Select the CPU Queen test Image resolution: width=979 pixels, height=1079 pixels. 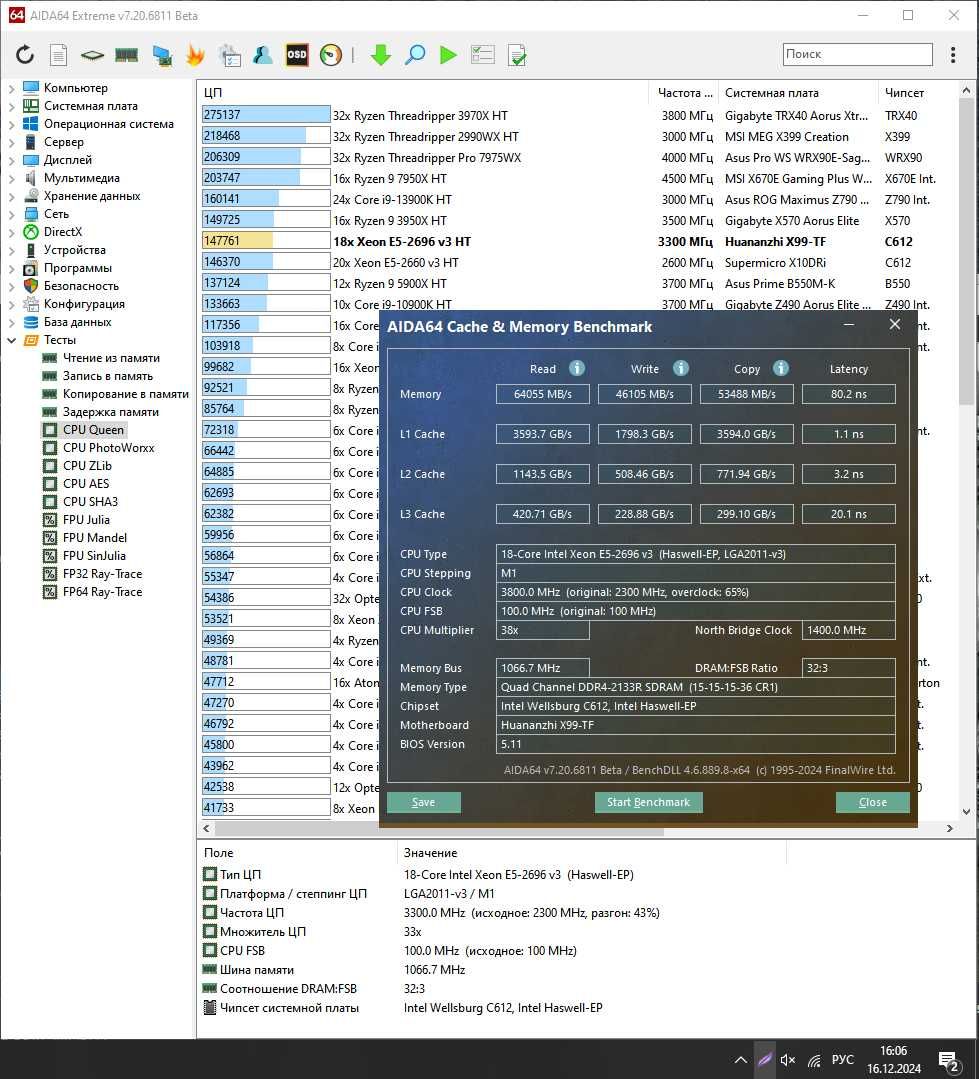[x=94, y=429]
